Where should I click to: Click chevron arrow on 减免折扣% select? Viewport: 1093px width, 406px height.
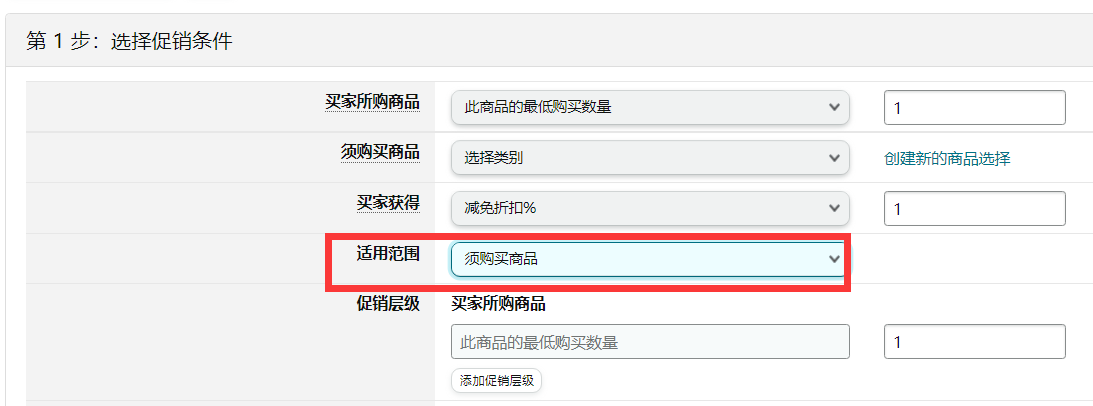coord(834,208)
